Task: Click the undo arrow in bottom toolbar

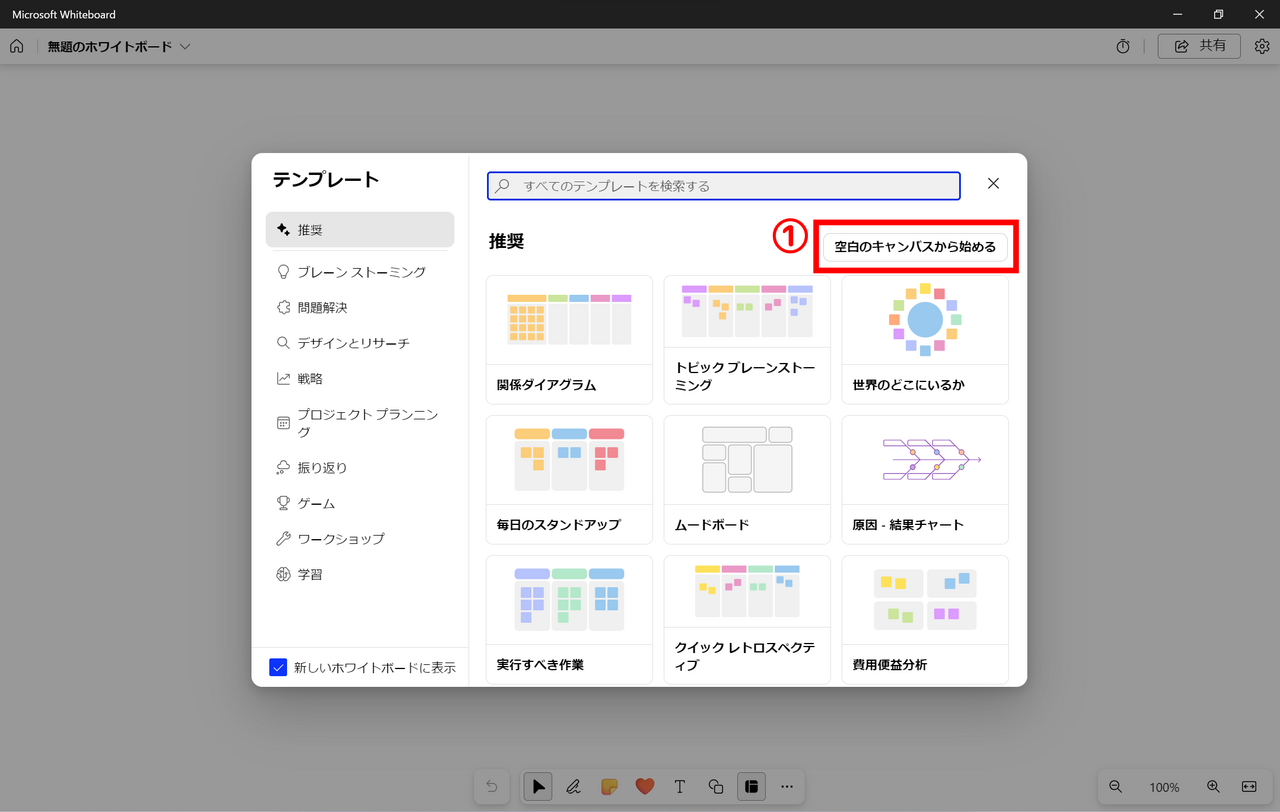Action: [x=492, y=787]
